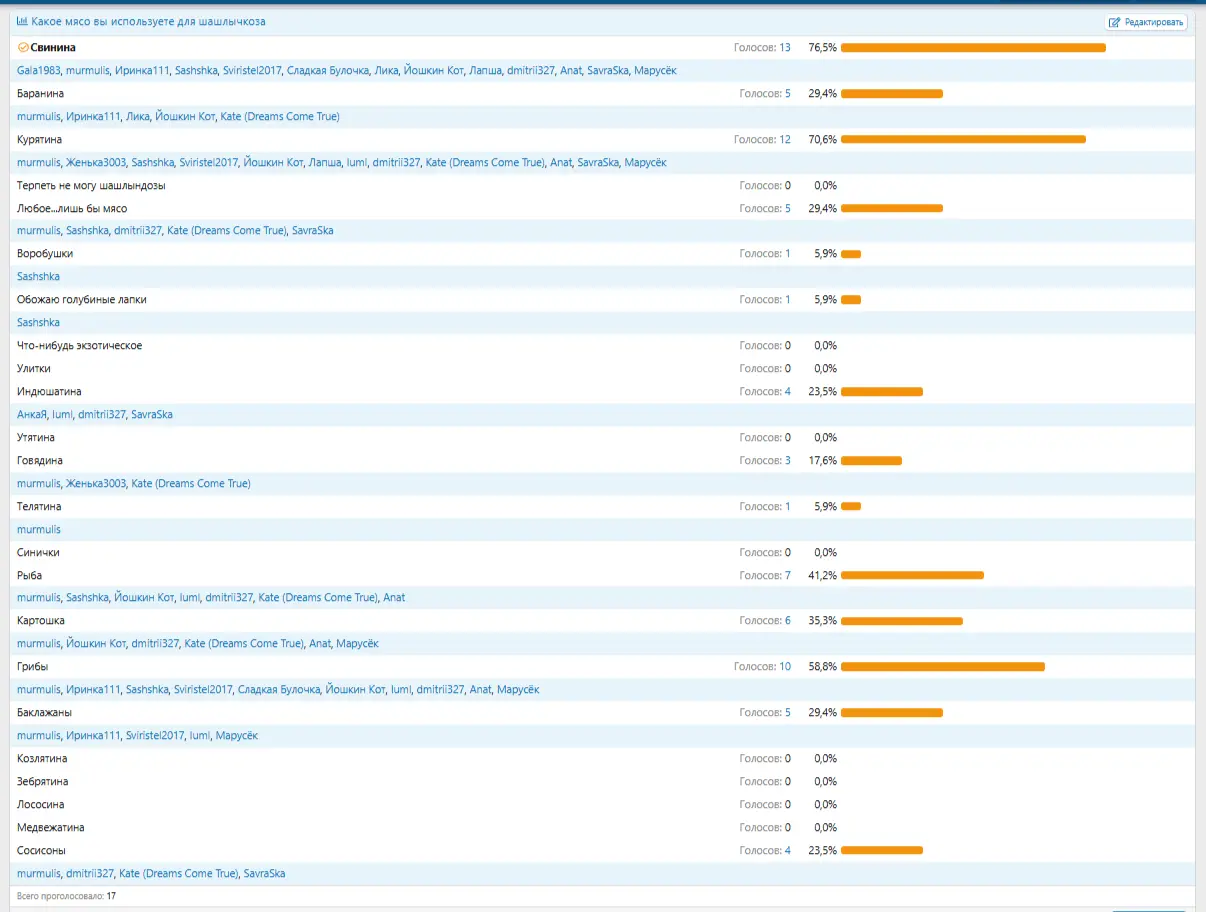Open poll title 'Какое мясо вы используете для шашлычкоза'
The height and width of the screenshot is (912, 1206).
coord(148,21)
